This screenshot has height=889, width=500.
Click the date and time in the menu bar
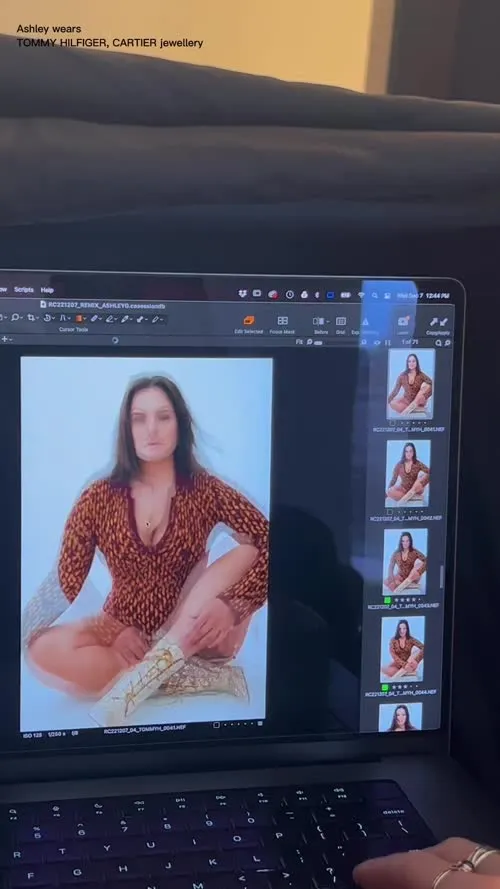click(423, 296)
